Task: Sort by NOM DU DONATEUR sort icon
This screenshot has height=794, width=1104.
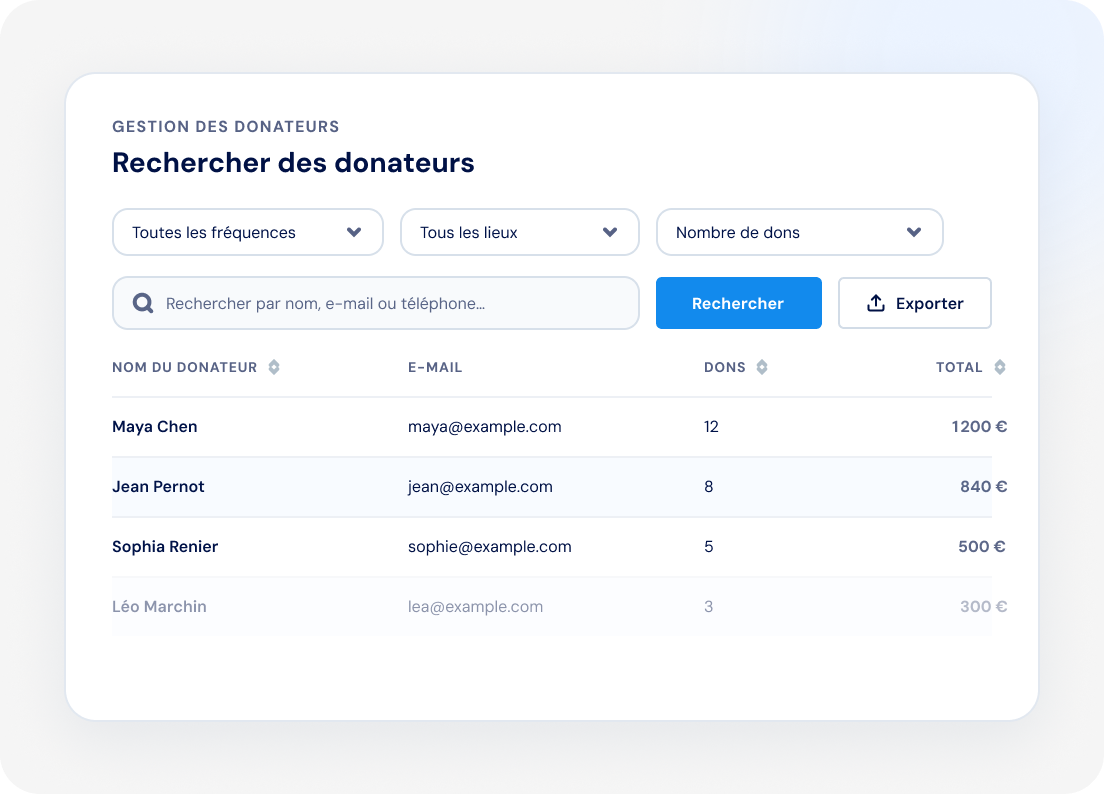Action: pos(274,367)
